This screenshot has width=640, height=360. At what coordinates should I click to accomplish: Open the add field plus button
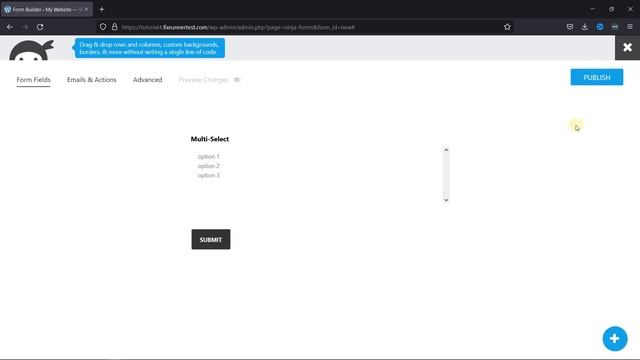615,338
